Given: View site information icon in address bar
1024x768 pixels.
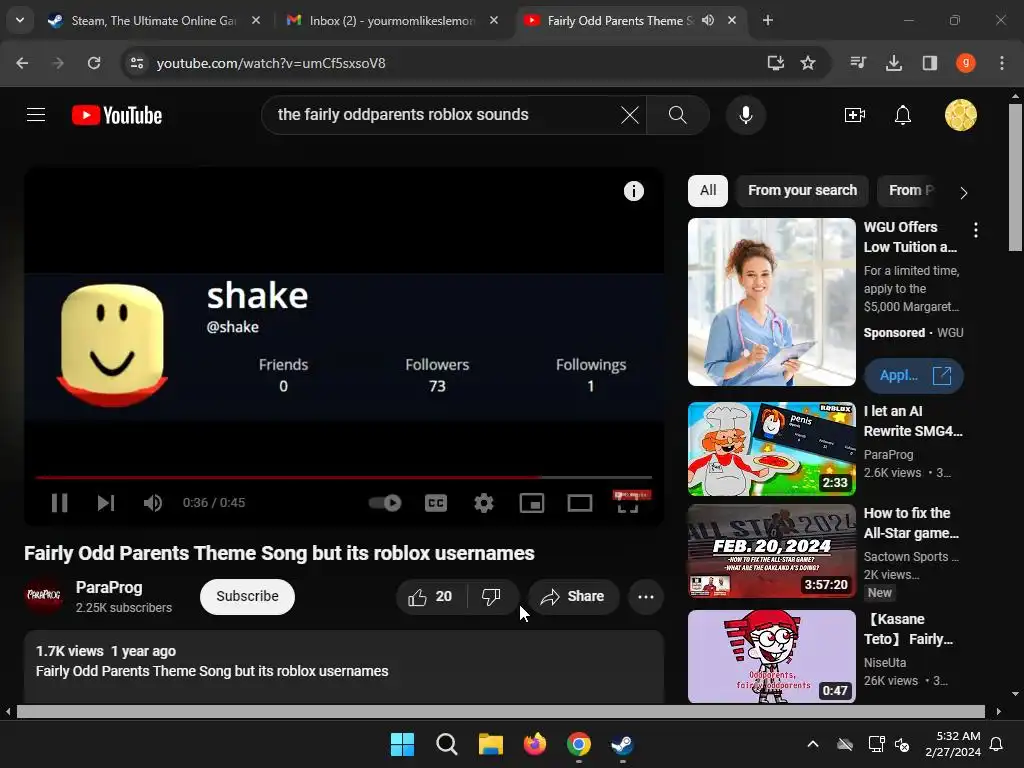Looking at the screenshot, I should 136,63.
